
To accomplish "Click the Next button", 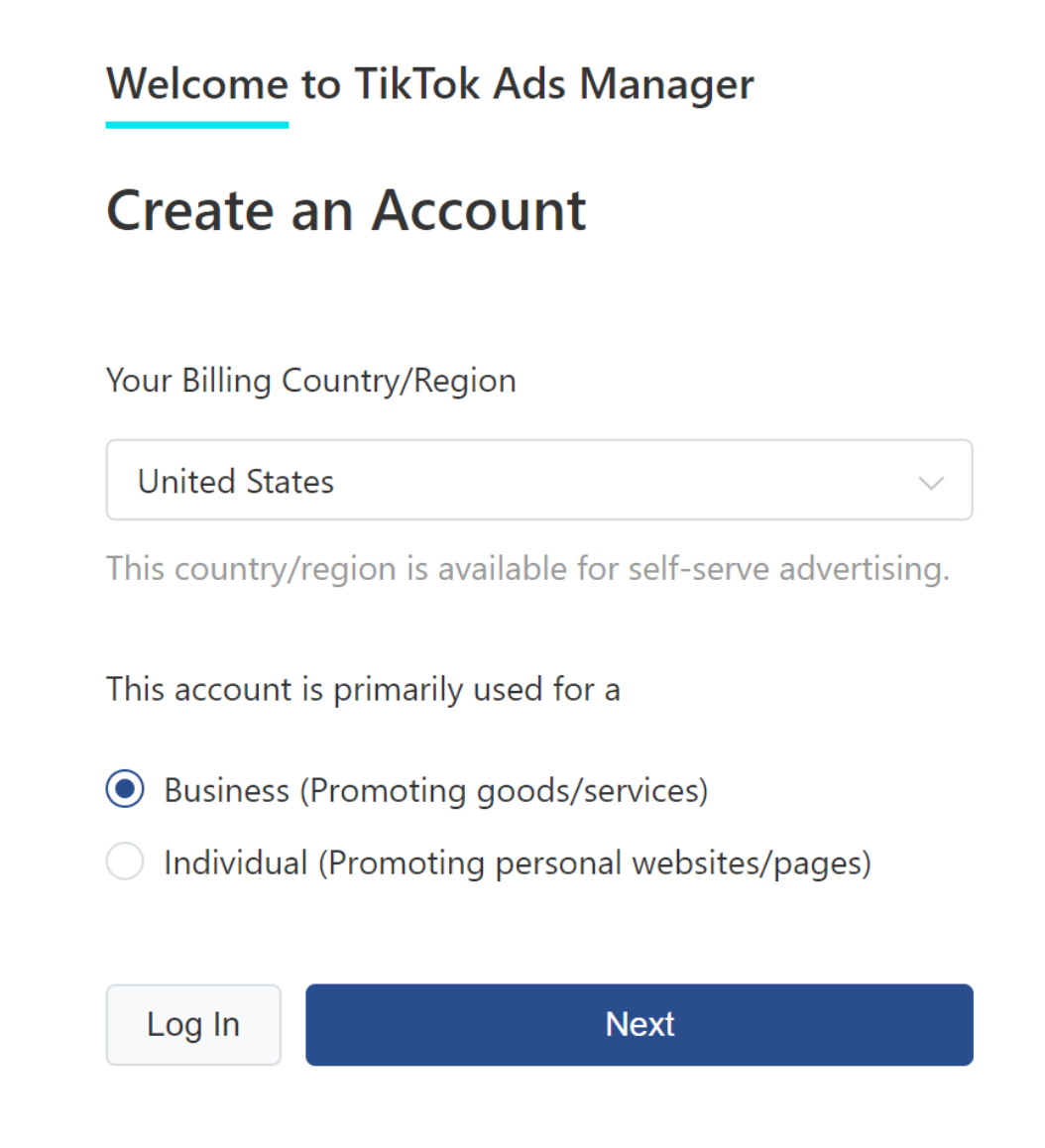I will point(639,1024).
